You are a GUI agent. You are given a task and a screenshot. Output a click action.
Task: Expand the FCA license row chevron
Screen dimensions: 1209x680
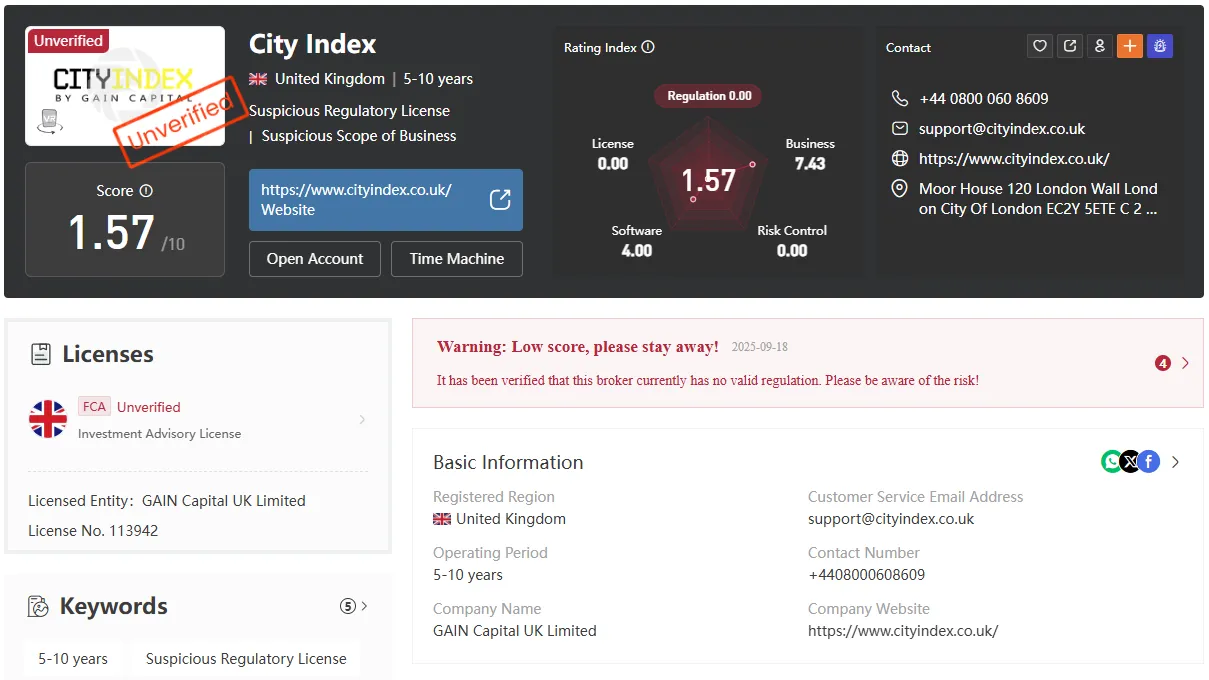point(362,419)
